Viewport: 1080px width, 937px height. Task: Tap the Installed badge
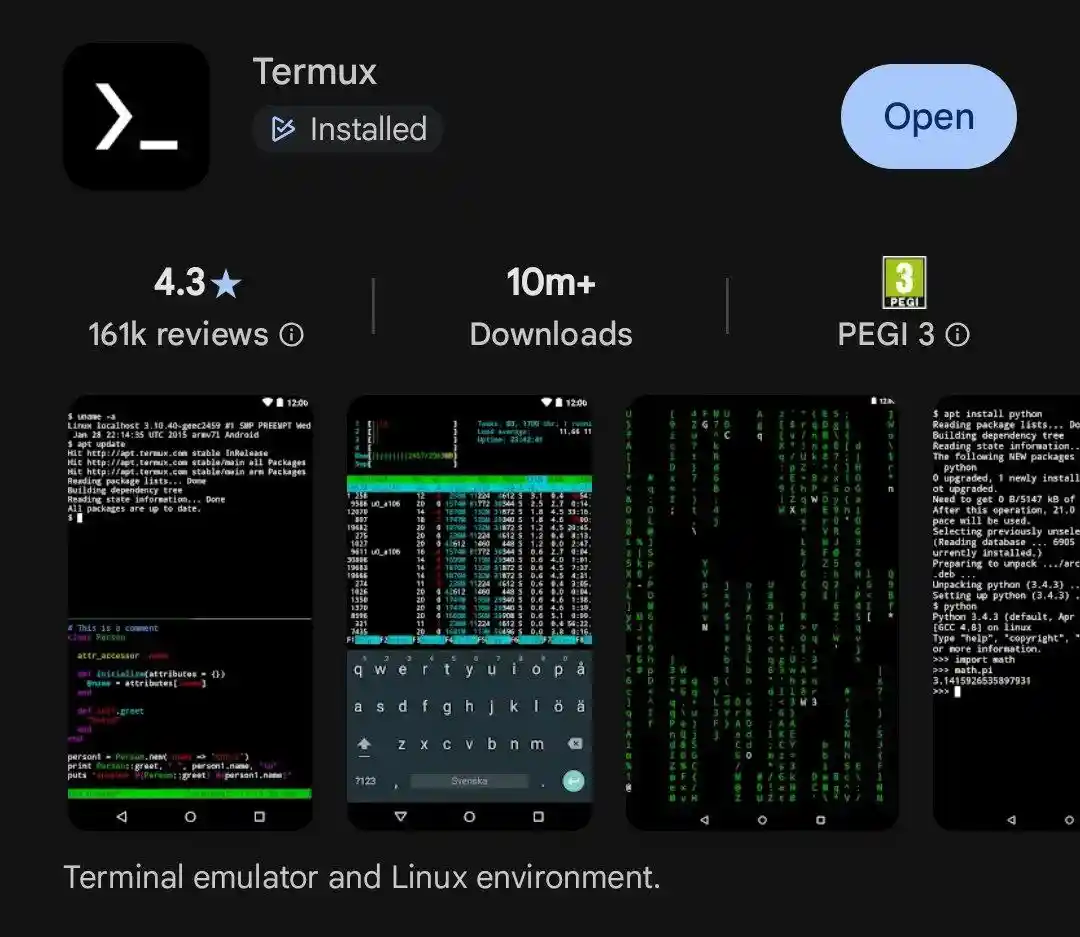[x=347, y=129]
